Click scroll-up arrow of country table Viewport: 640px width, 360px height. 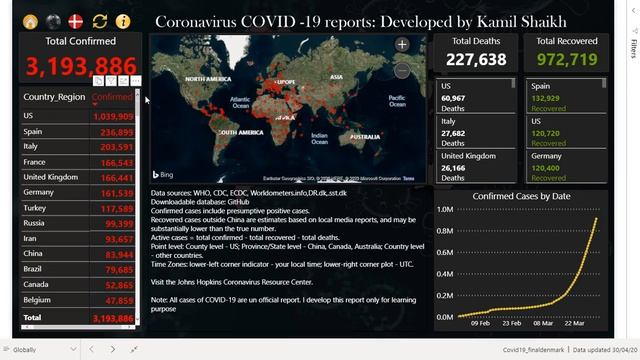click(137, 93)
